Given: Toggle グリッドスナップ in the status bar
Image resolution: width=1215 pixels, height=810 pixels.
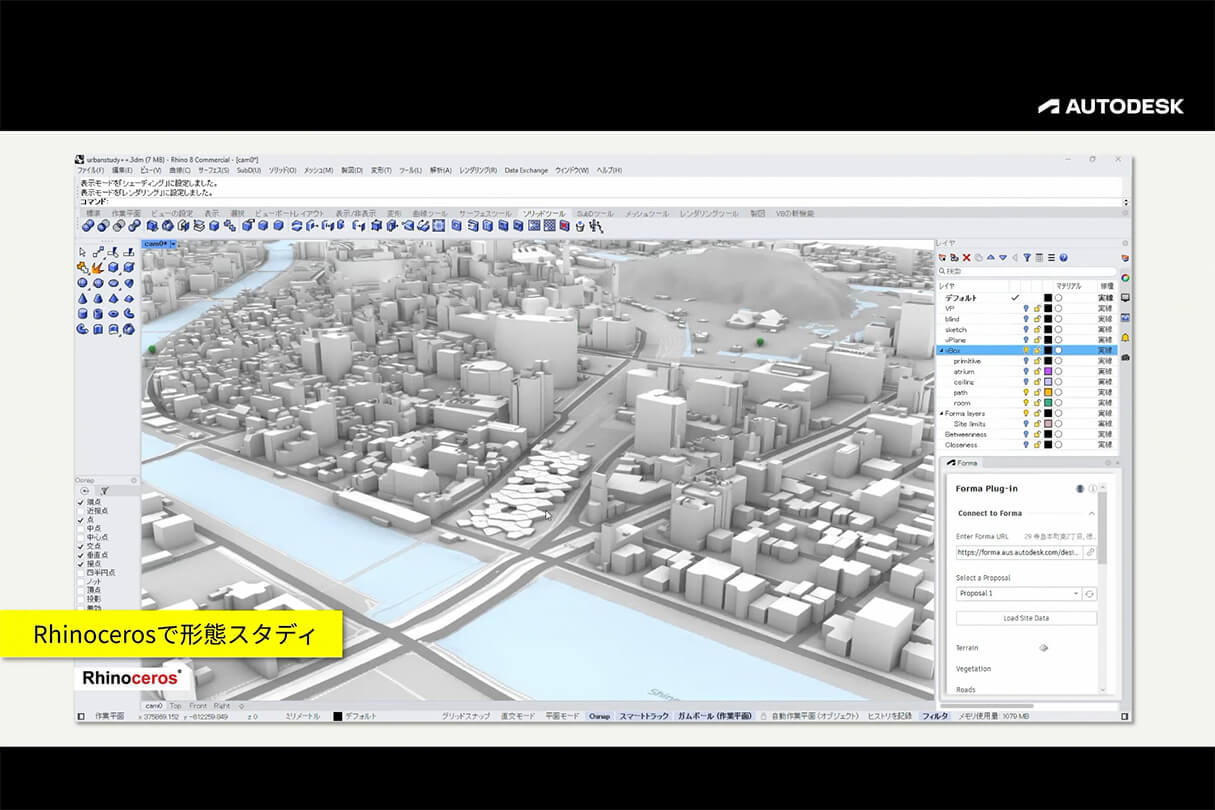Looking at the screenshot, I should point(466,716).
